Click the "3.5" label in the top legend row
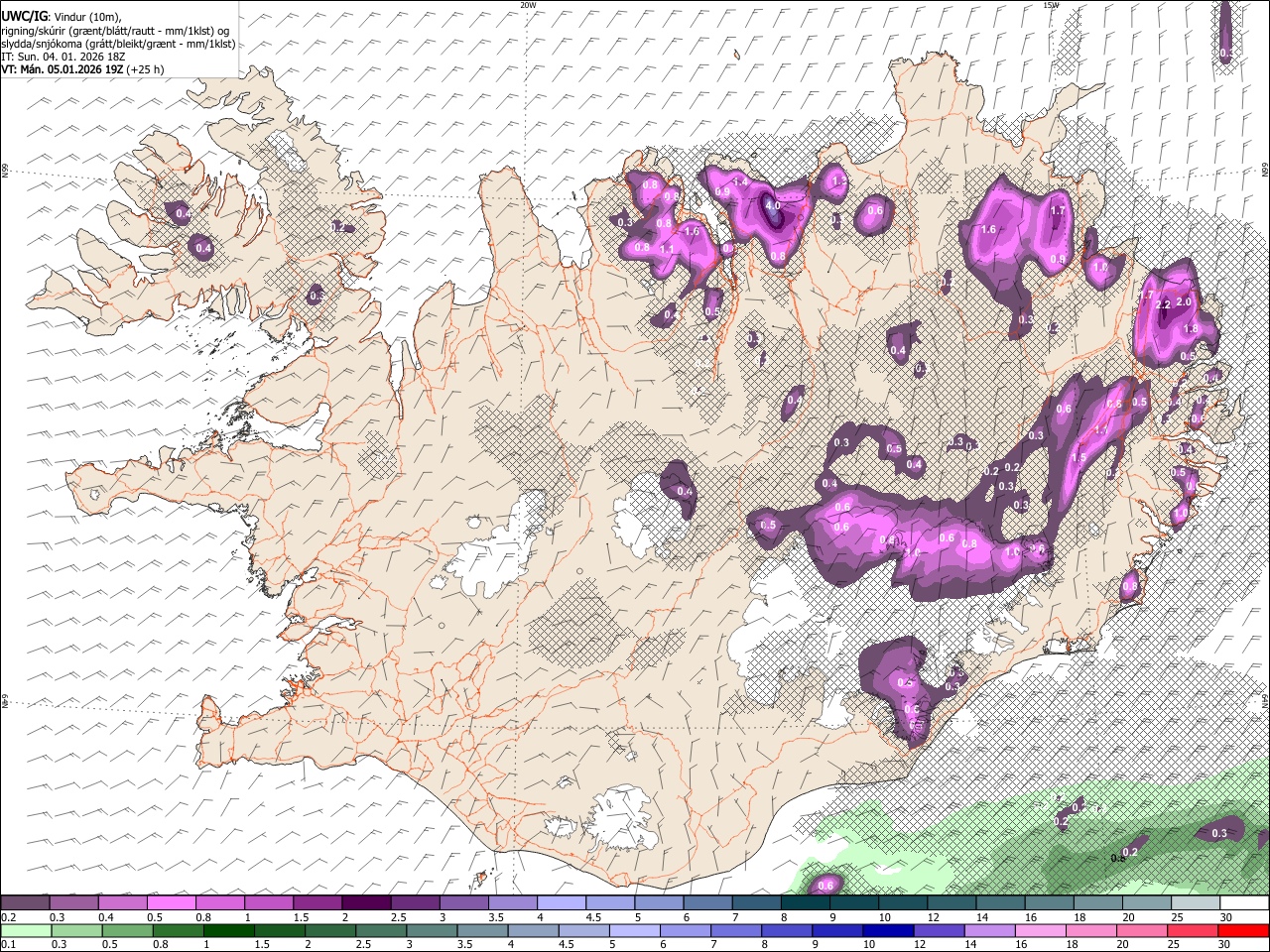Viewport: 1270px width, 952px height. [x=496, y=917]
